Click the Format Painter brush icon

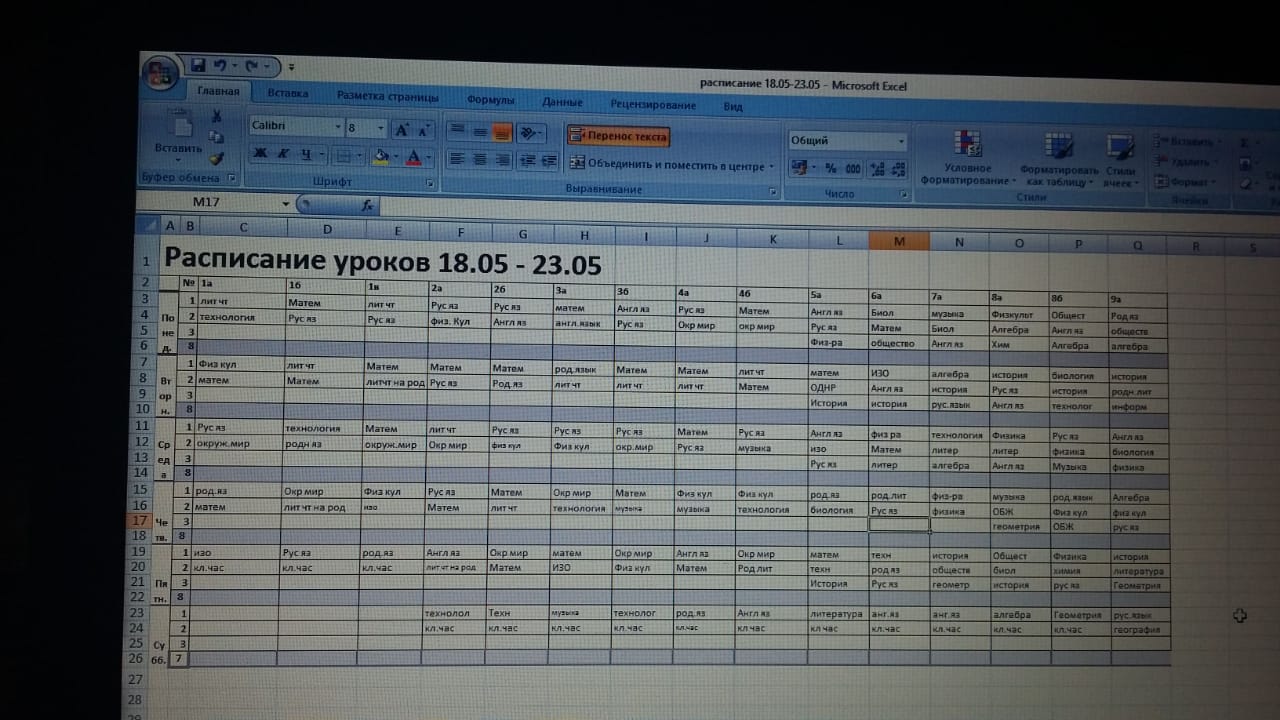tap(216, 158)
